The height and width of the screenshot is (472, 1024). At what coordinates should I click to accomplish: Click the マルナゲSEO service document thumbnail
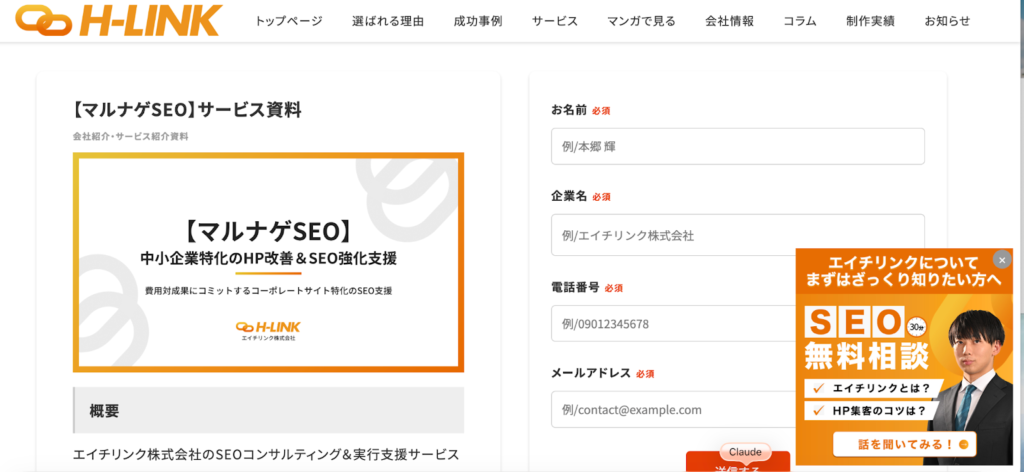pyautogui.click(x=268, y=262)
